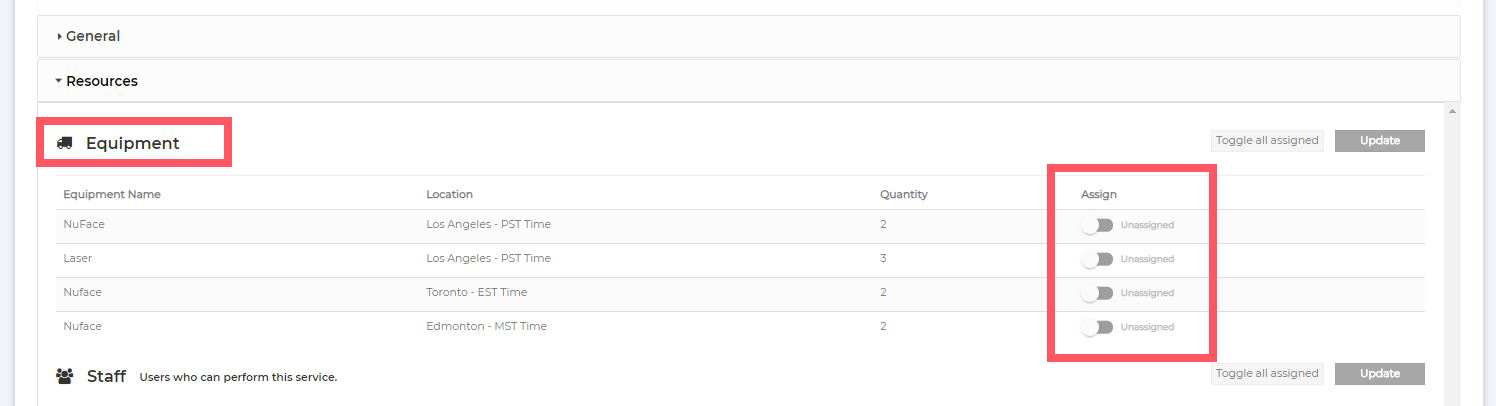Collapse the Resources section
Image resolution: width=1496 pixels, height=406 pixels.
pos(101,81)
